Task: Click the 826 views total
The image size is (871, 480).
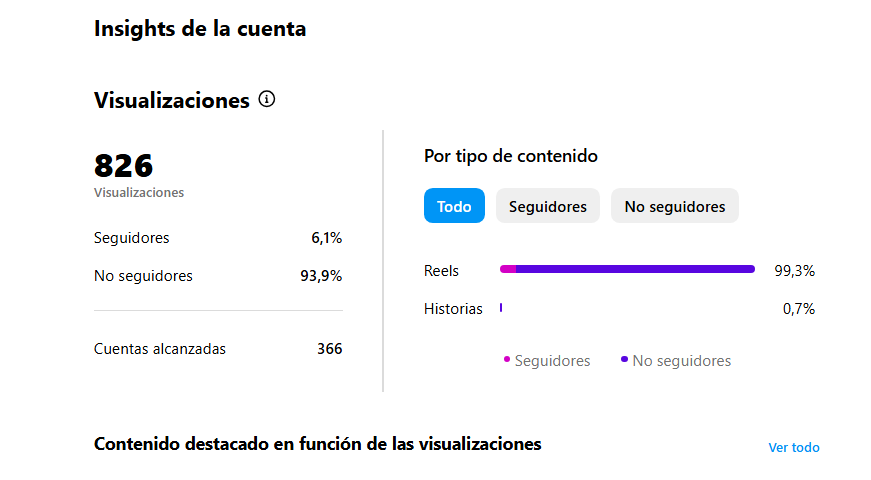Action: (x=123, y=166)
